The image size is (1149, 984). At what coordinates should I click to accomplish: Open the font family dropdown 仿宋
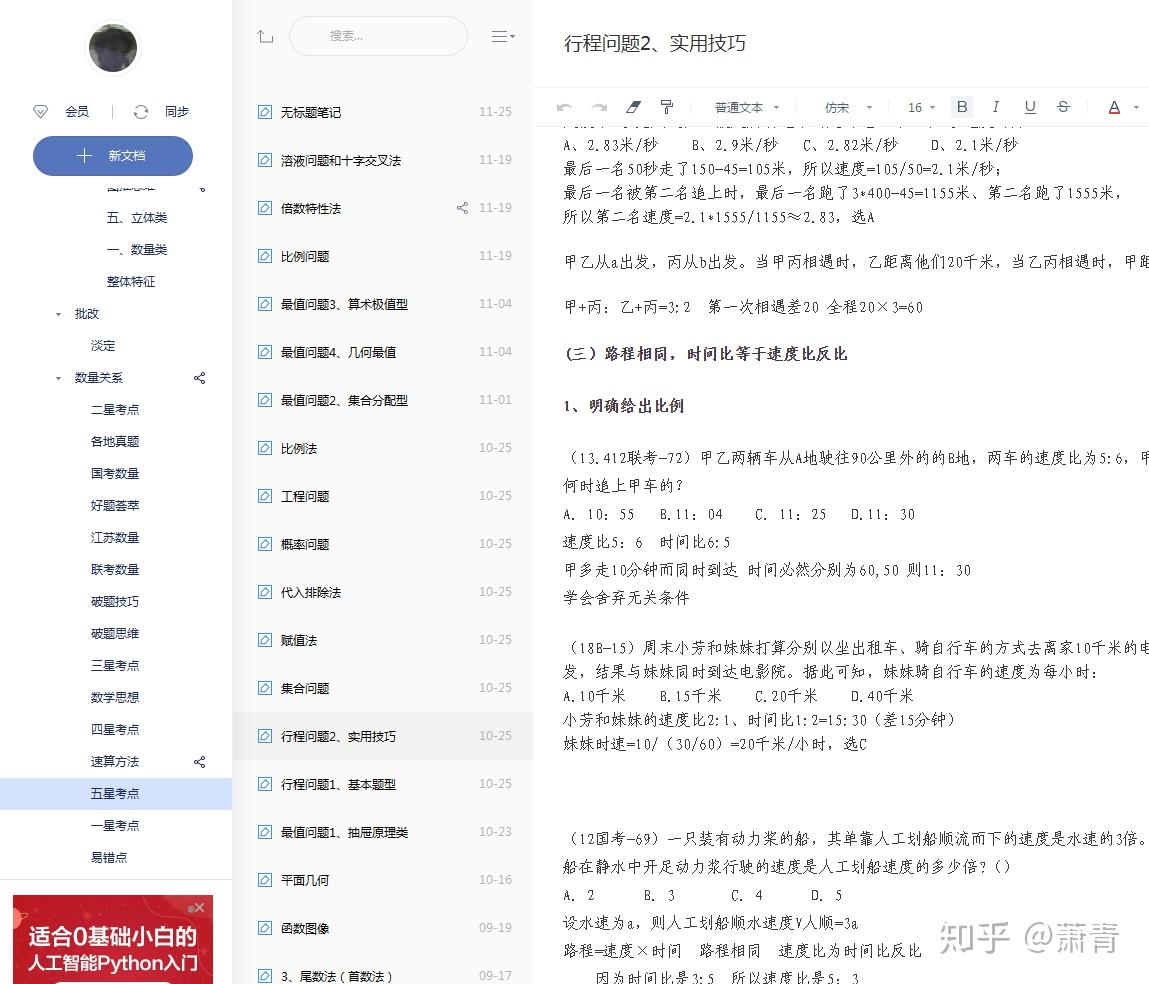coord(849,108)
